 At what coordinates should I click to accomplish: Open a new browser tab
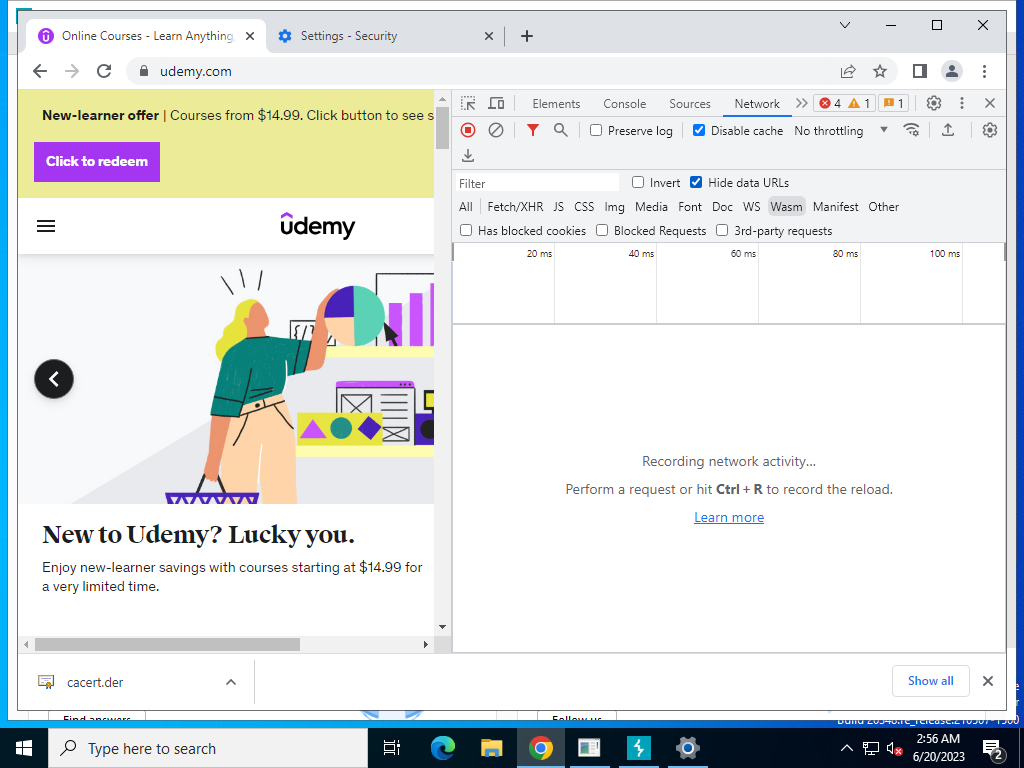pos(527,36)
